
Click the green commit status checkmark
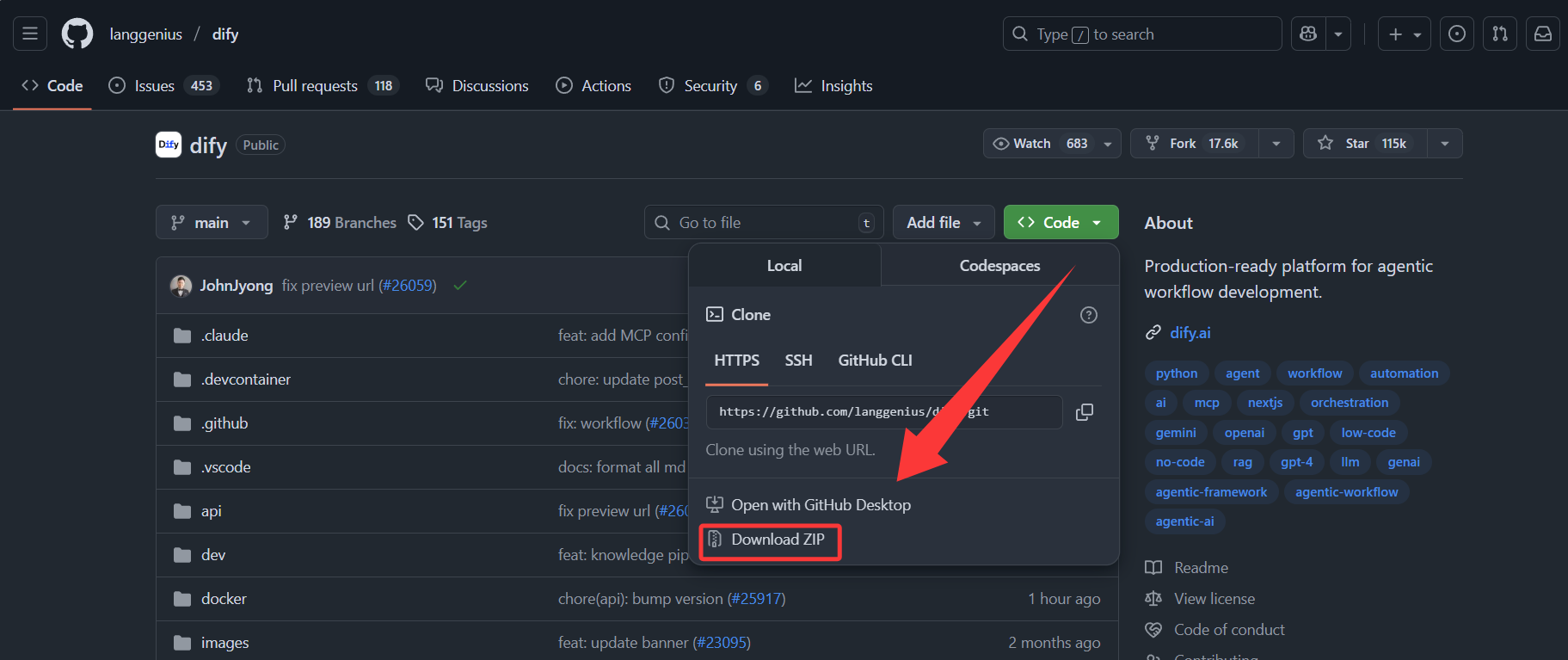pyautogui.click(x=460, y=286)
